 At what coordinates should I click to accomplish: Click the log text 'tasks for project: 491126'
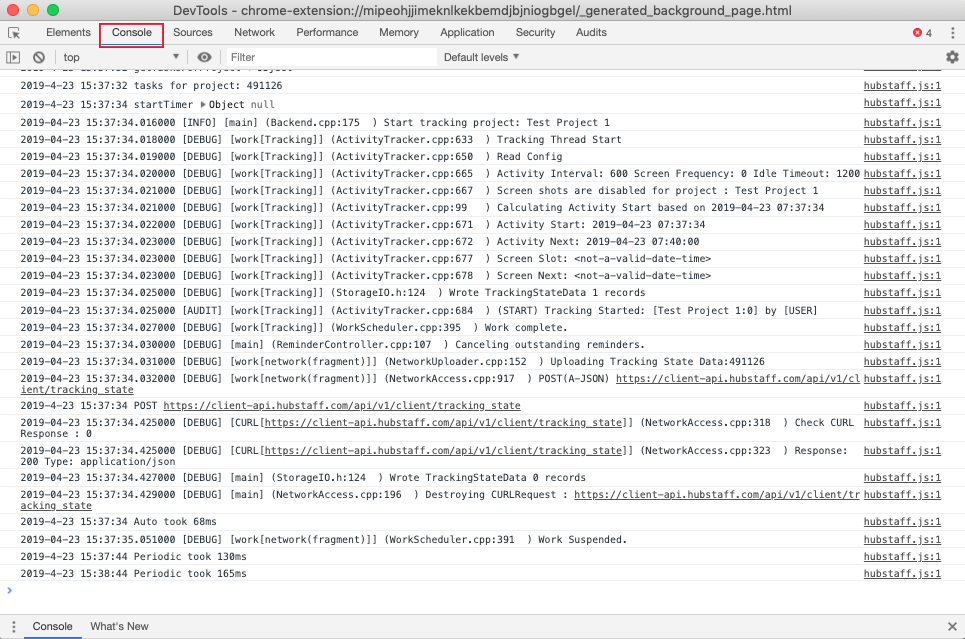208,86
